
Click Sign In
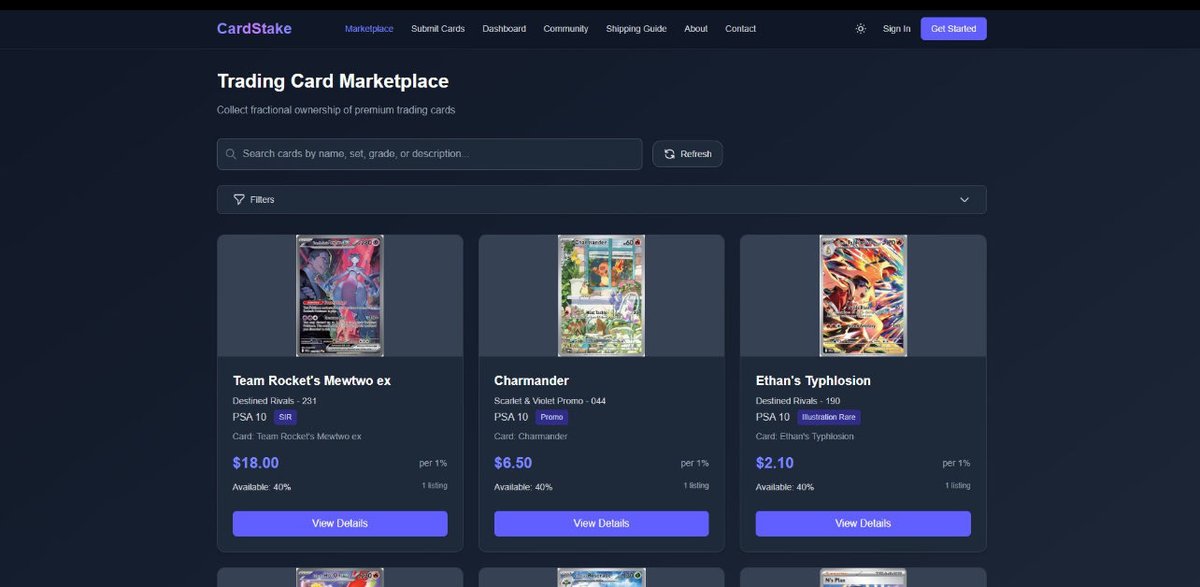895,29
